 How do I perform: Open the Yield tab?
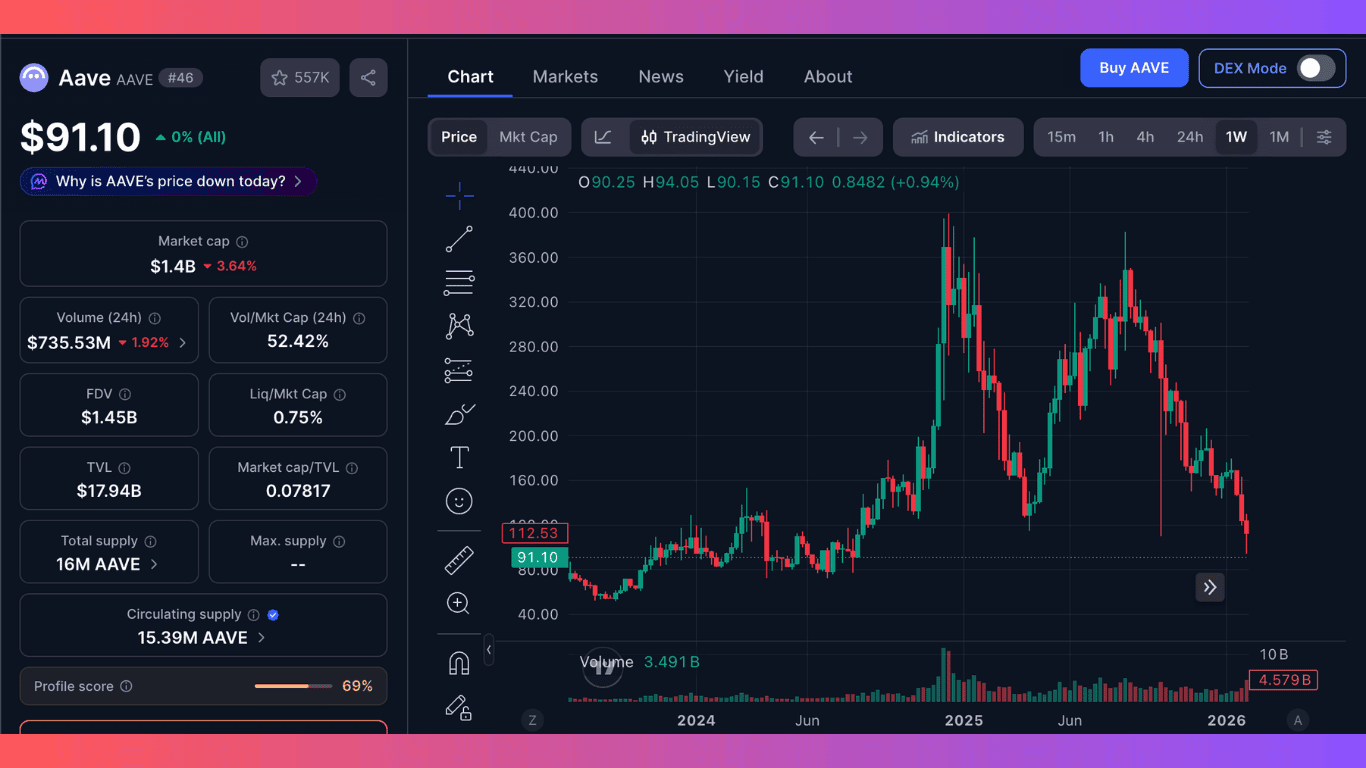point(743,76)
